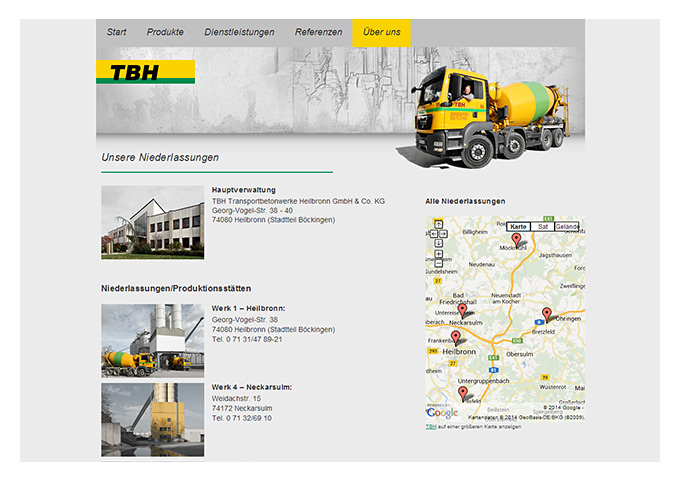Click the 'Werk 1 – Heilbronn:' heading
680x482 pixels.
pyautogui.click(x=248, y=308)
